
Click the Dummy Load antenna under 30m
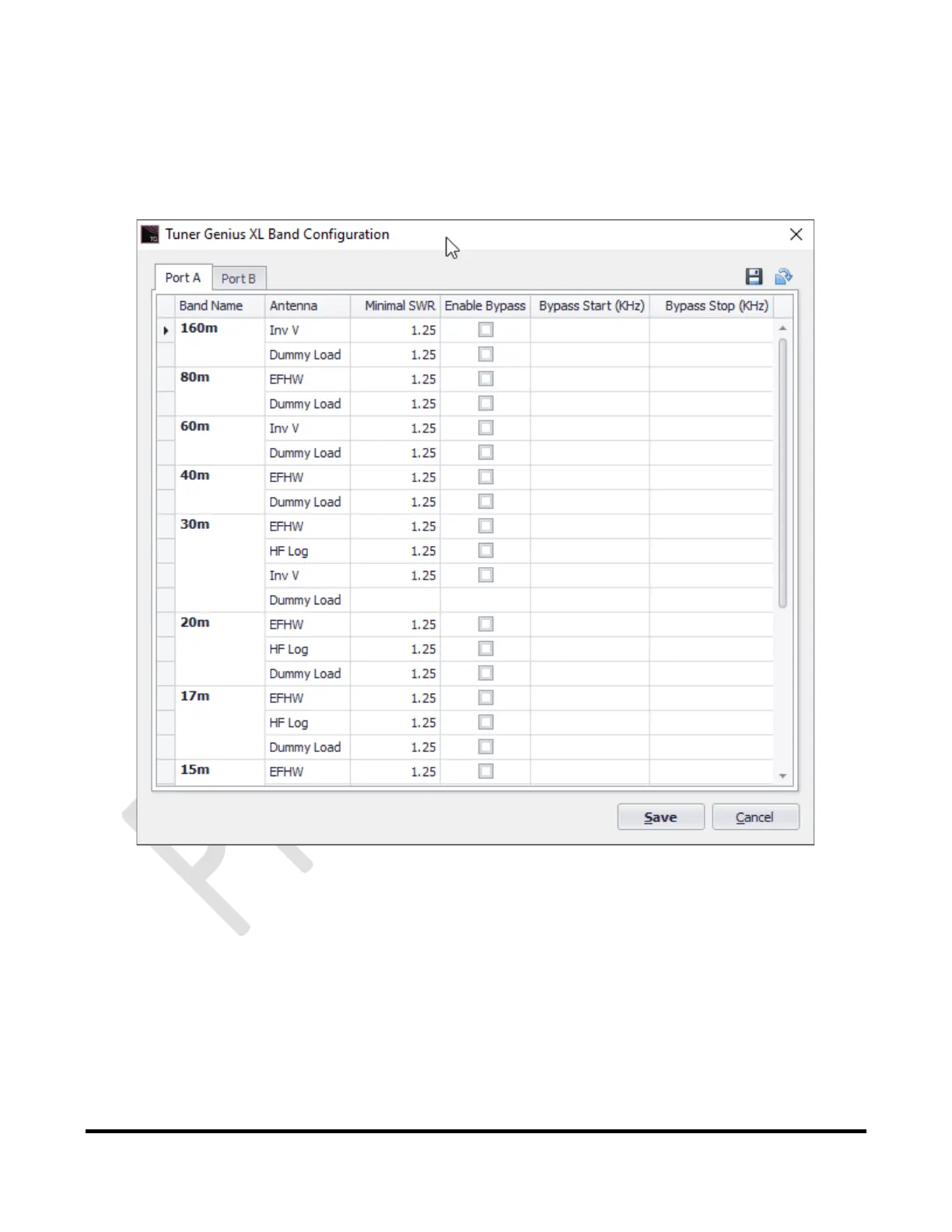(308, 600)
